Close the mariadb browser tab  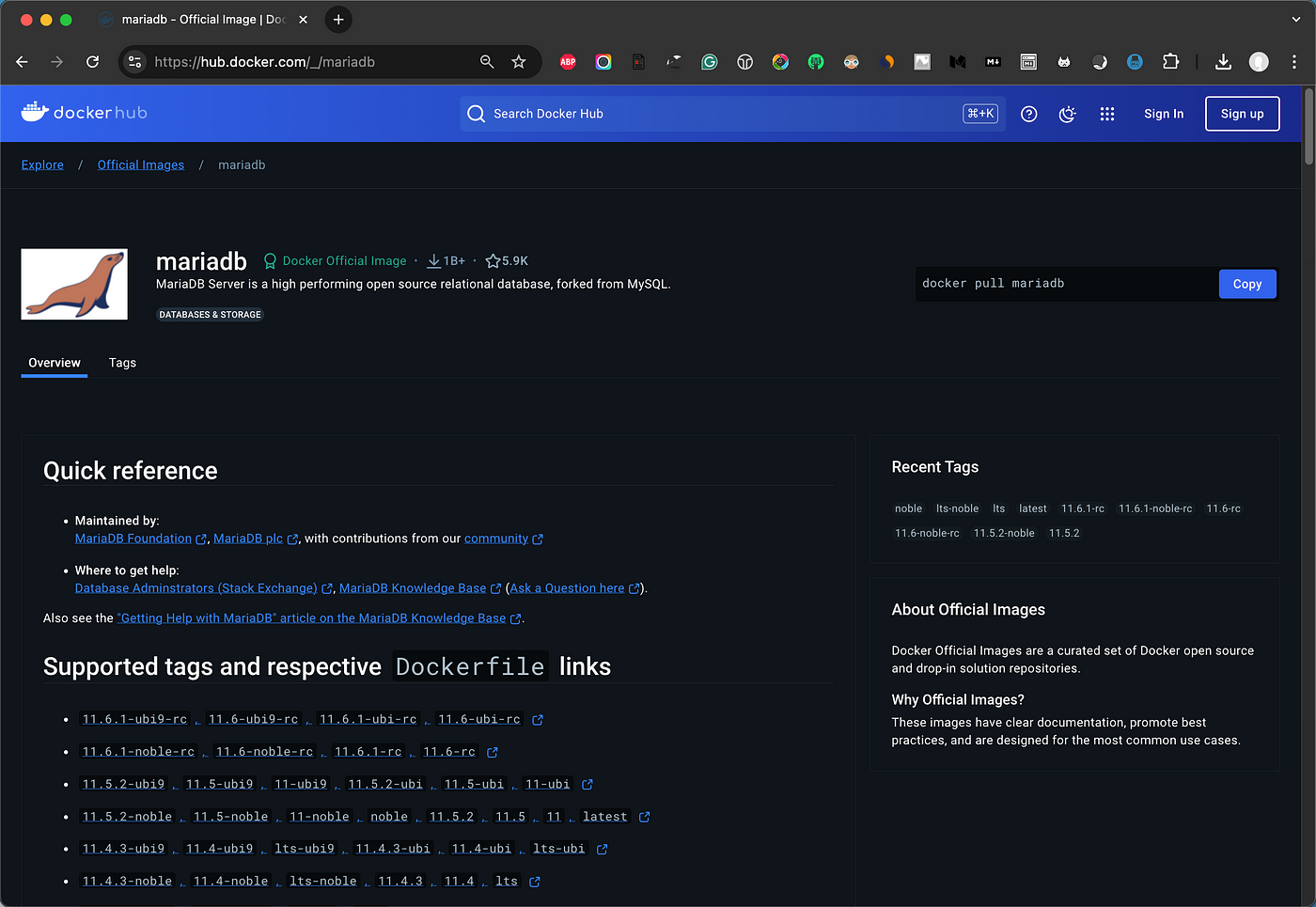(x=303, y=20)
